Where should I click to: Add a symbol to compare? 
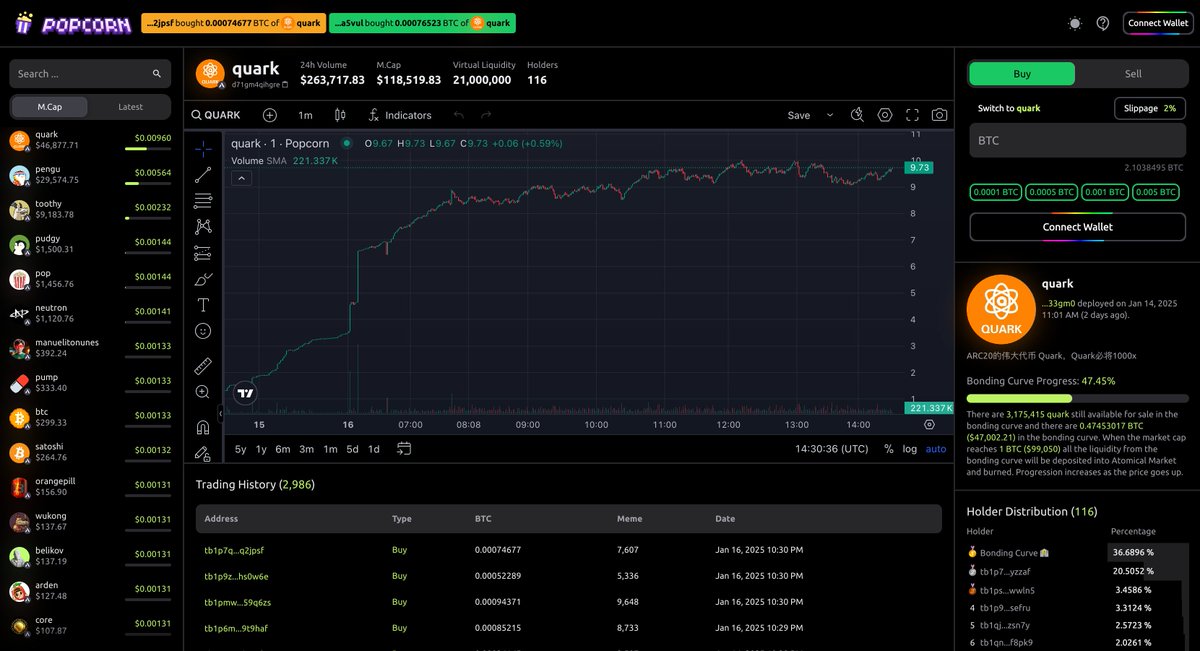pyautogui.click(x=270, y=115)
